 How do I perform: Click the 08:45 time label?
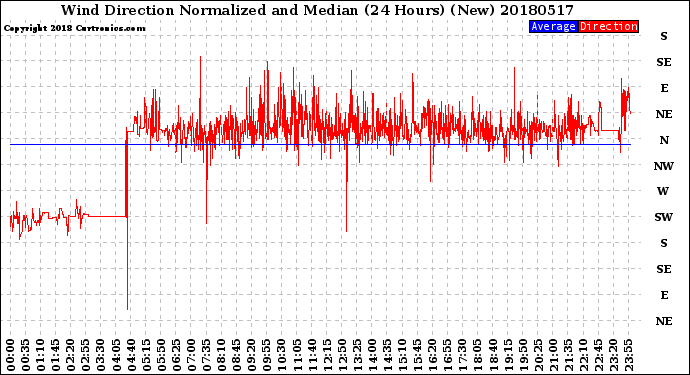coord(237,355)
